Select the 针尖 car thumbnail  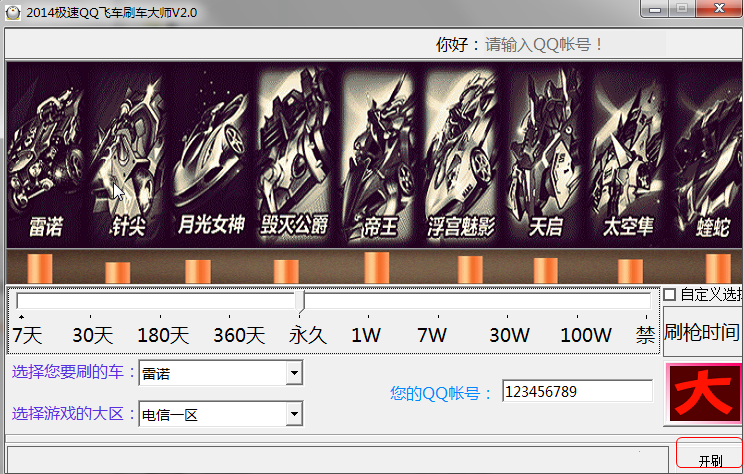[x=128, y=155]
